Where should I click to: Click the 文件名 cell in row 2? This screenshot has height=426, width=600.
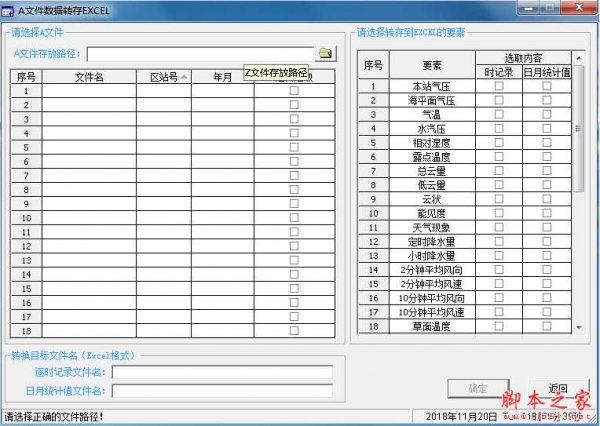89,105
